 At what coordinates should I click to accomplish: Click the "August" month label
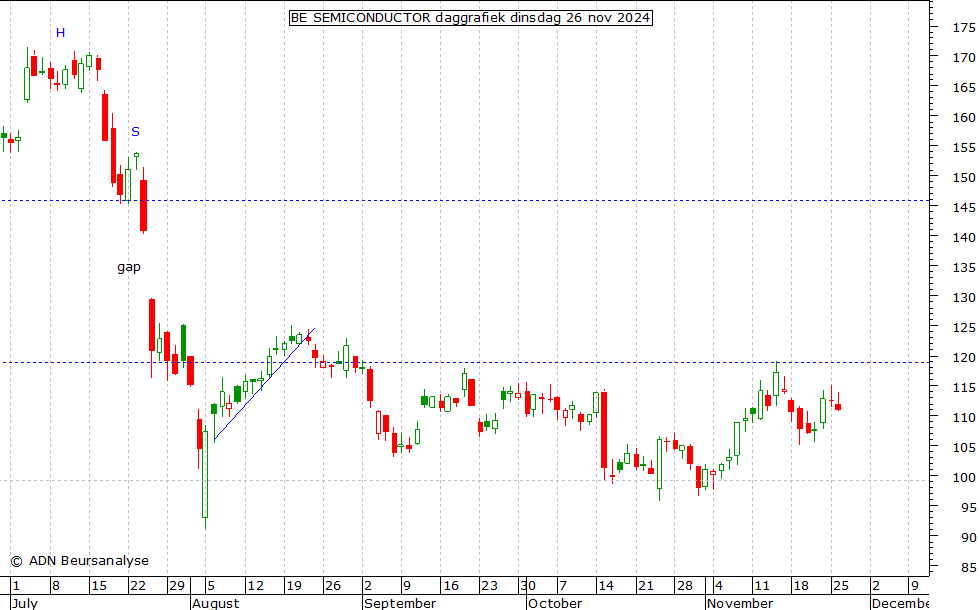216,603
